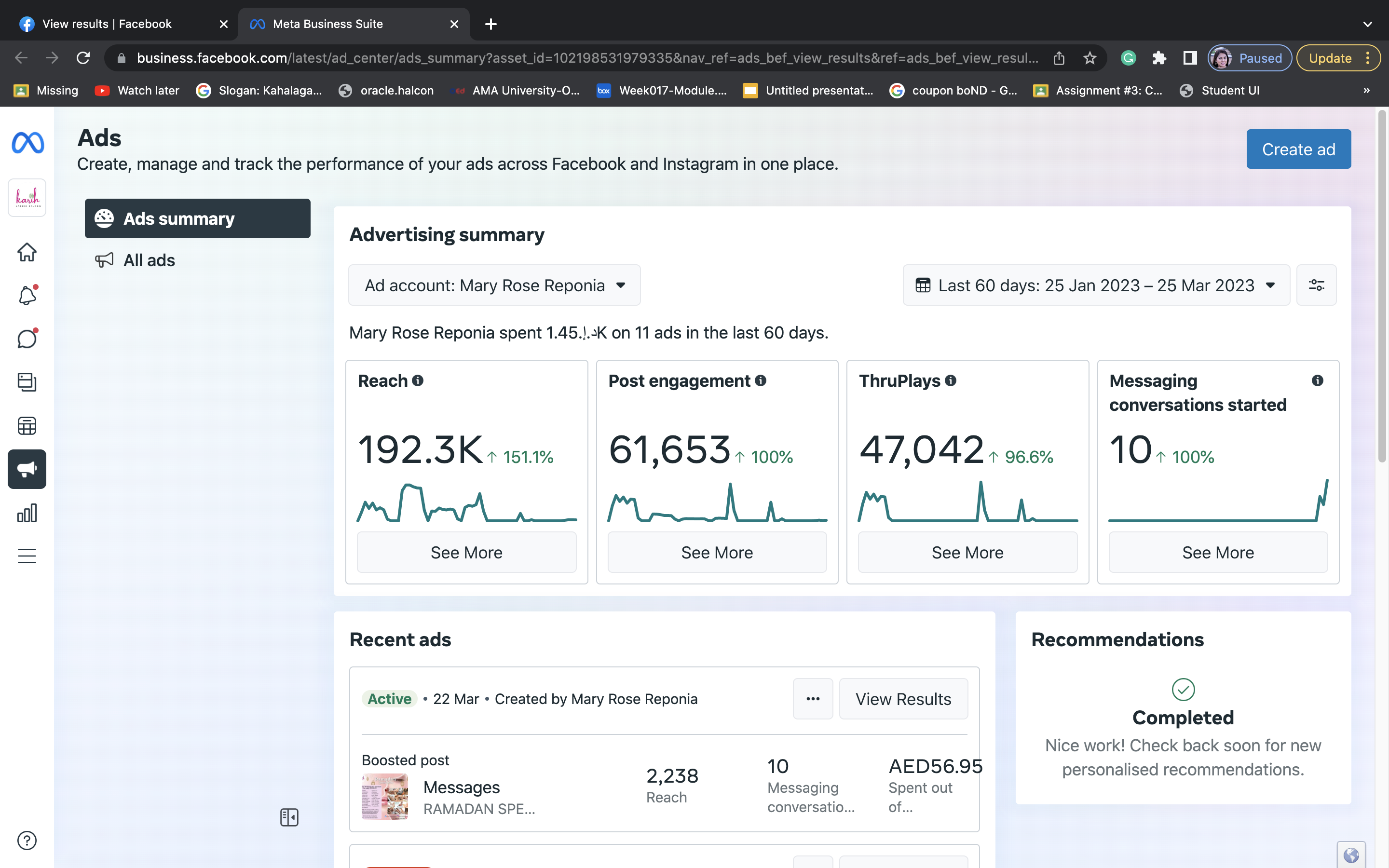Open Missing bookmark

[x=46, y=90]
